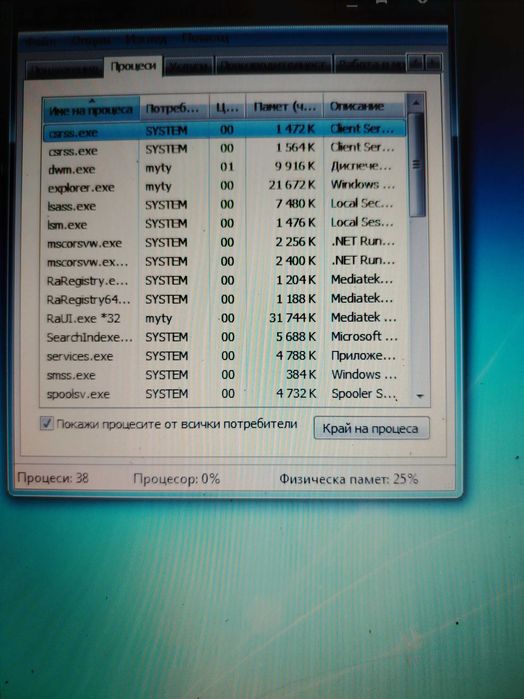Click the '9 916 K' memory value
Viewport: 524px width, 699px height.
coord(295,166)
